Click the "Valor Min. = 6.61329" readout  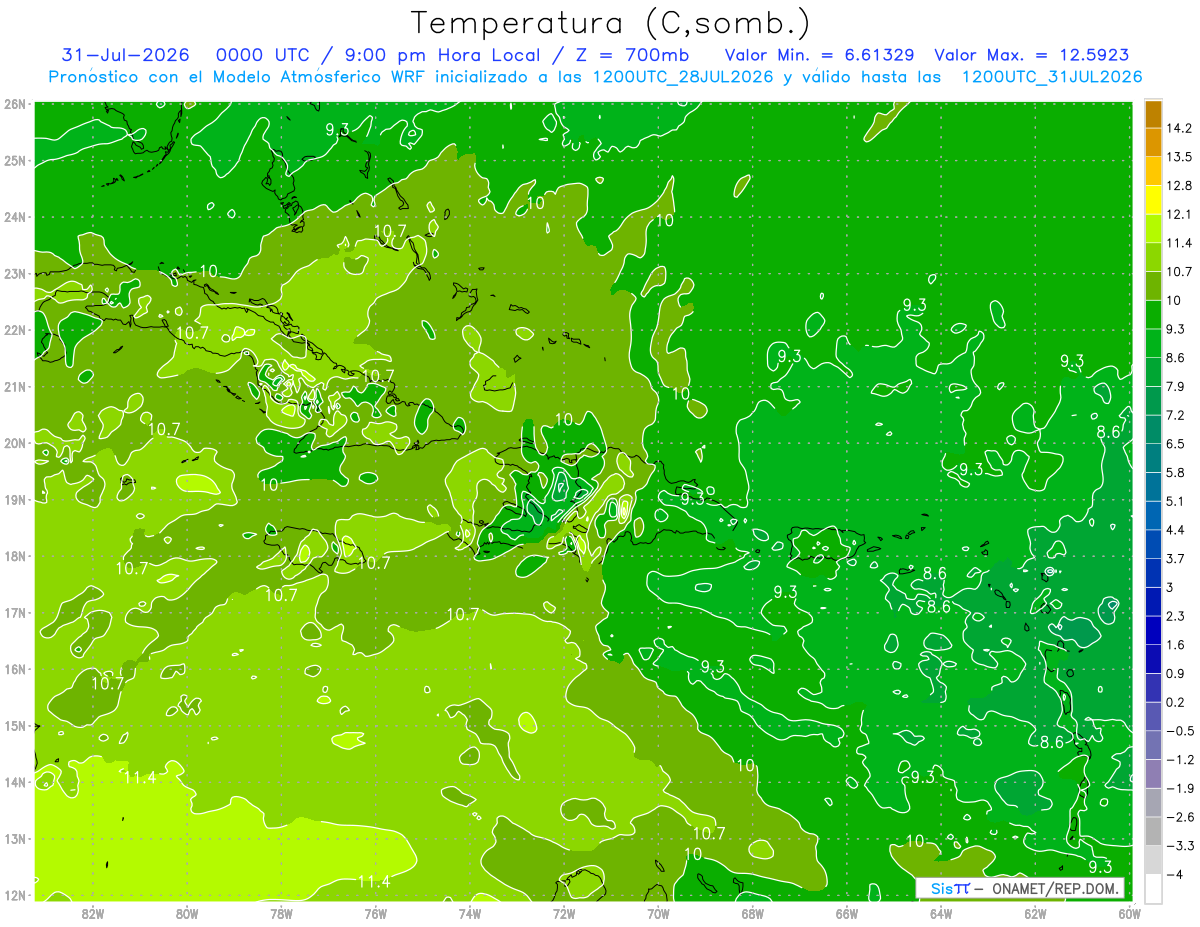coord(819,55)
